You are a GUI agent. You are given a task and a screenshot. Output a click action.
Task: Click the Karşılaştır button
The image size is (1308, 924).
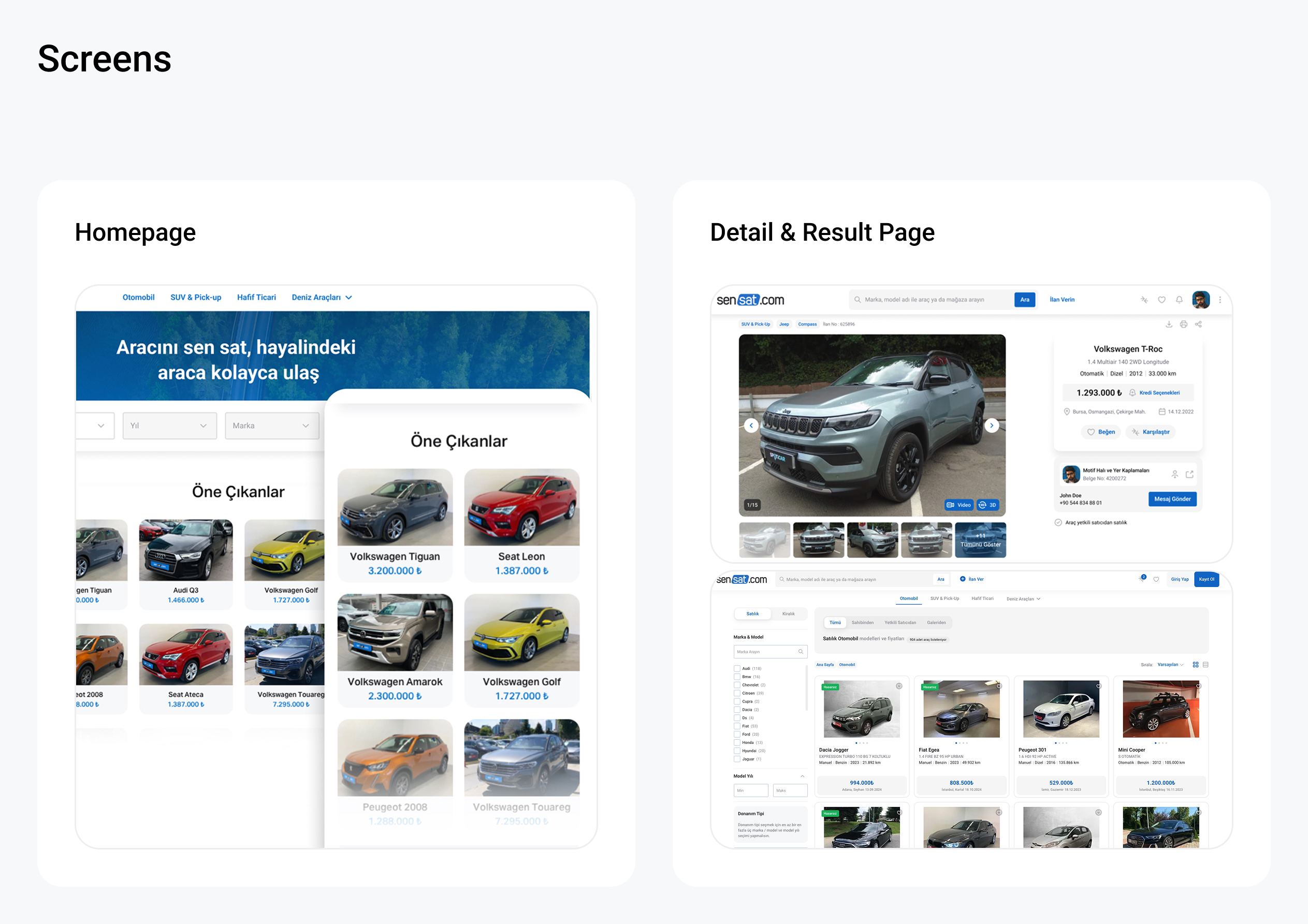coord(1151,432)
